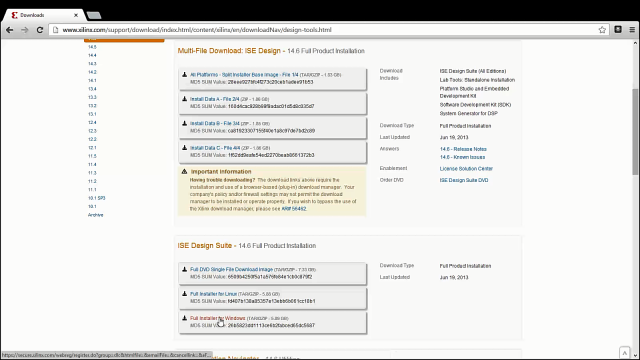Click download icon for Install Data C
Viewport: 640px width, 360px height.
(x=184, y=148)
